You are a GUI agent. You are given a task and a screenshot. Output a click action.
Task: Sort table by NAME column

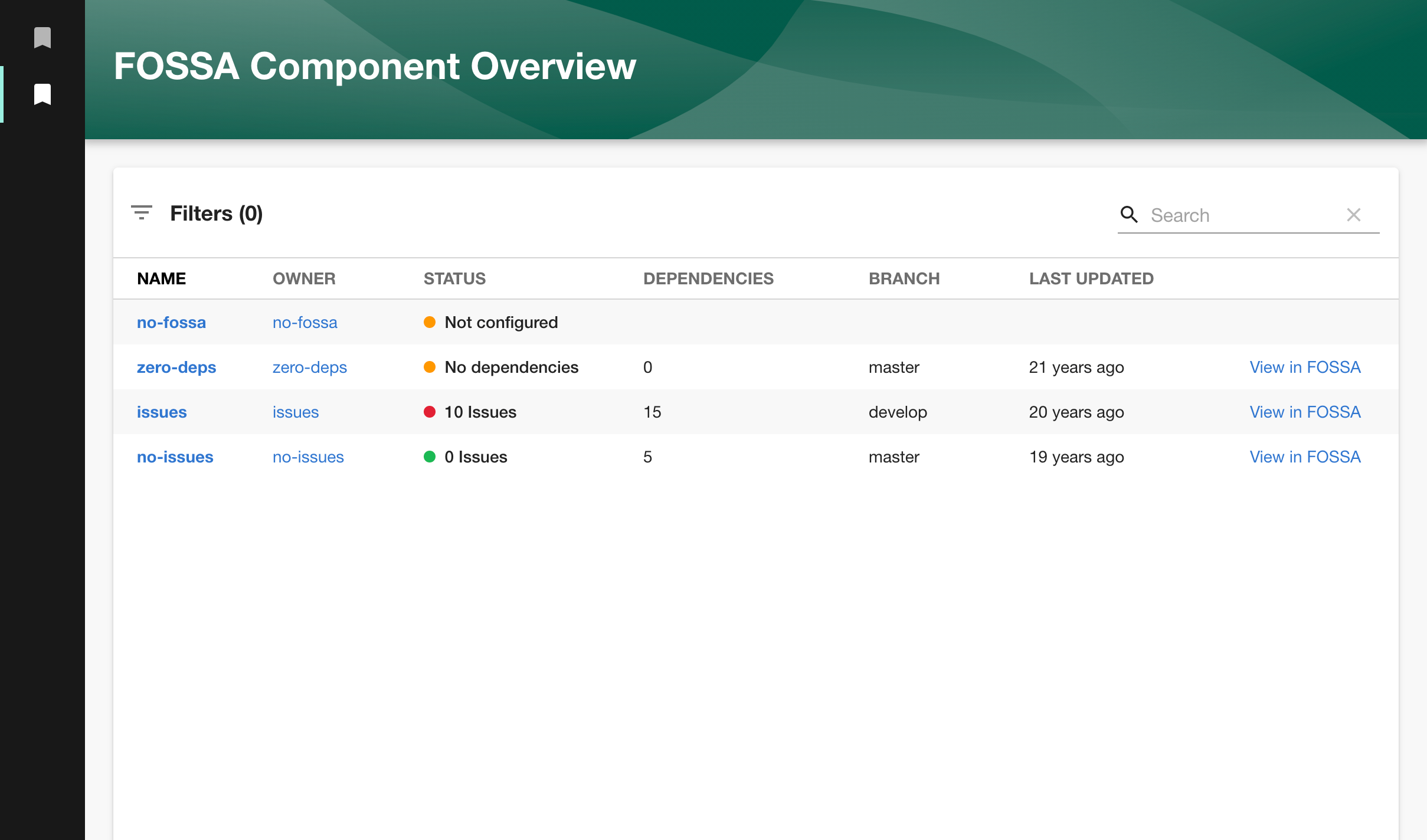pyautogui.click(x=161, y=278)
